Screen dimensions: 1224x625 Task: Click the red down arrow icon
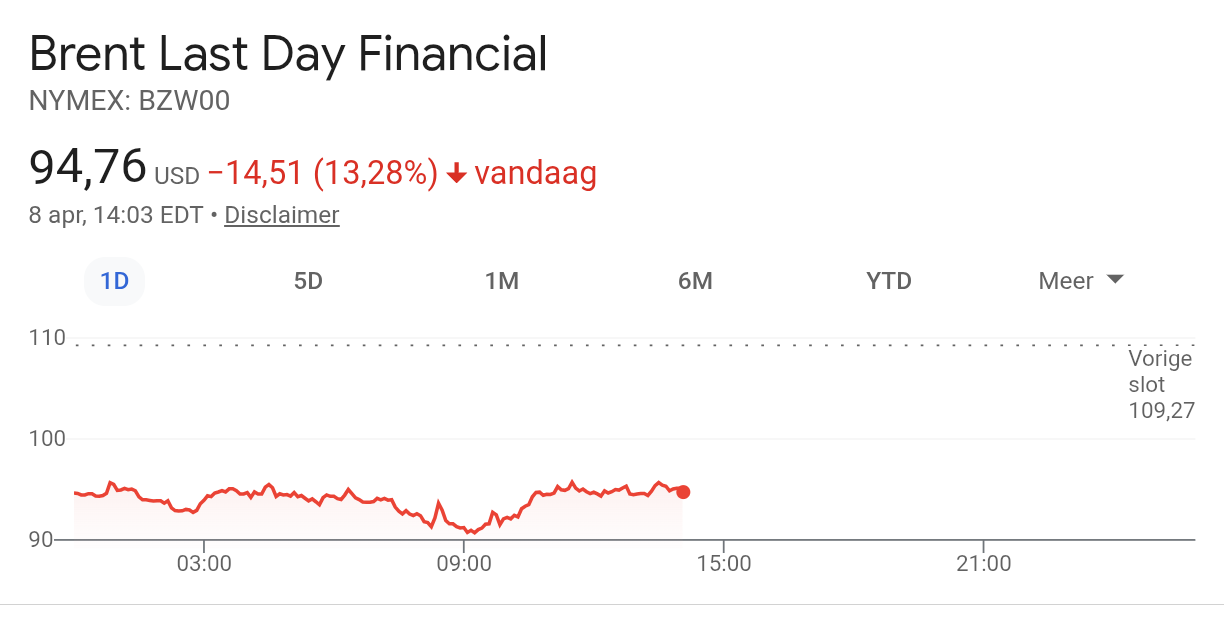457,174
